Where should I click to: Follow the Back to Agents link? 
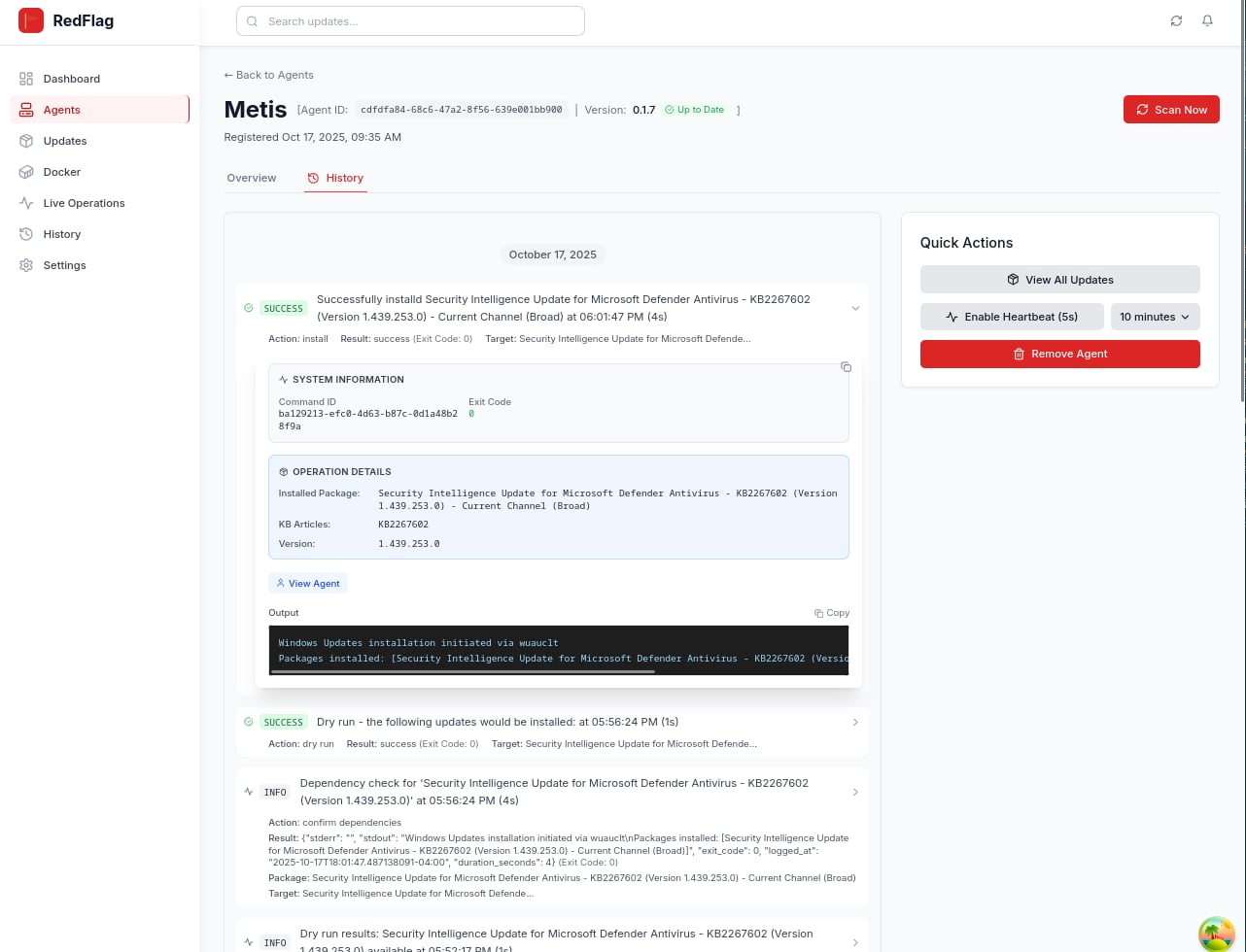269,75
